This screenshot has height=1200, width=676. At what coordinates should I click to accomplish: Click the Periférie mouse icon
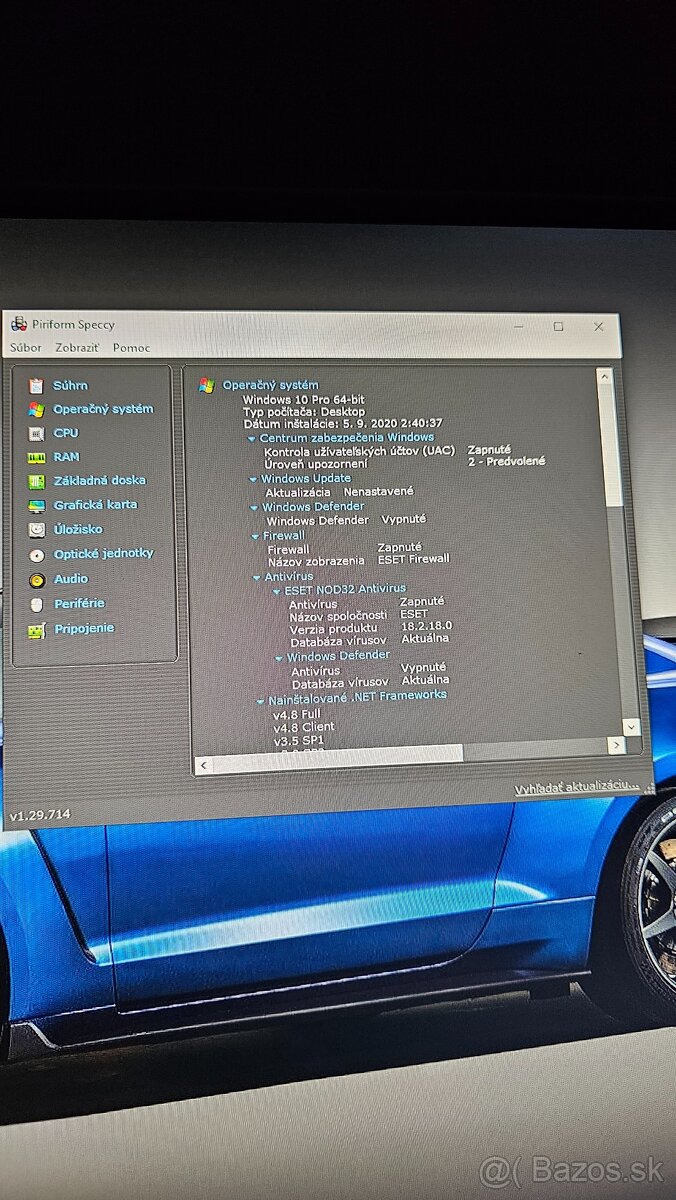coord(37,604)
